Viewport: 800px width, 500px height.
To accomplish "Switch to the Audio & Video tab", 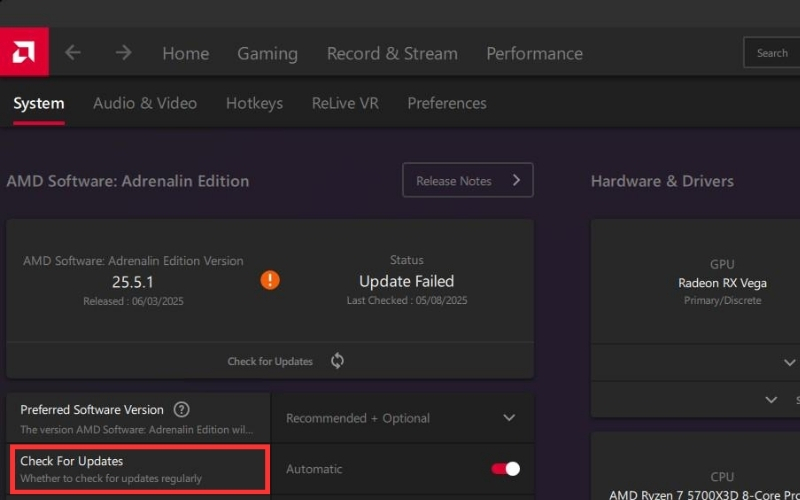I will tap(145, 103).
